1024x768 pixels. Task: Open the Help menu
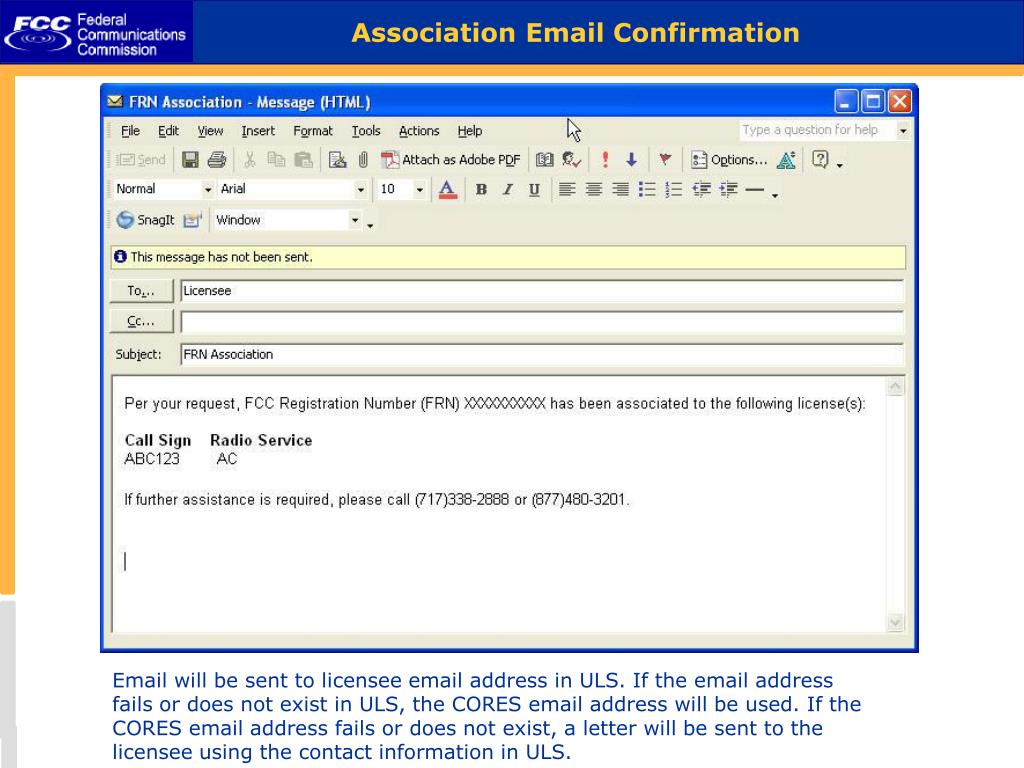[470, 131]
